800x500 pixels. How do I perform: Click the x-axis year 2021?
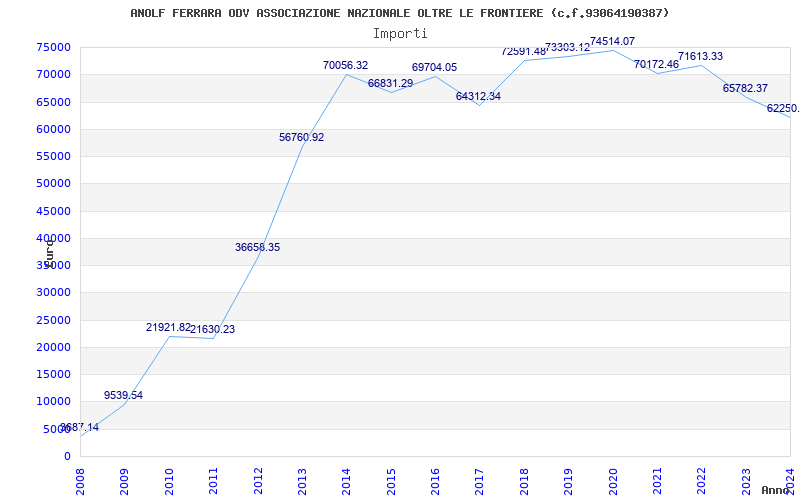pos(657,481)
